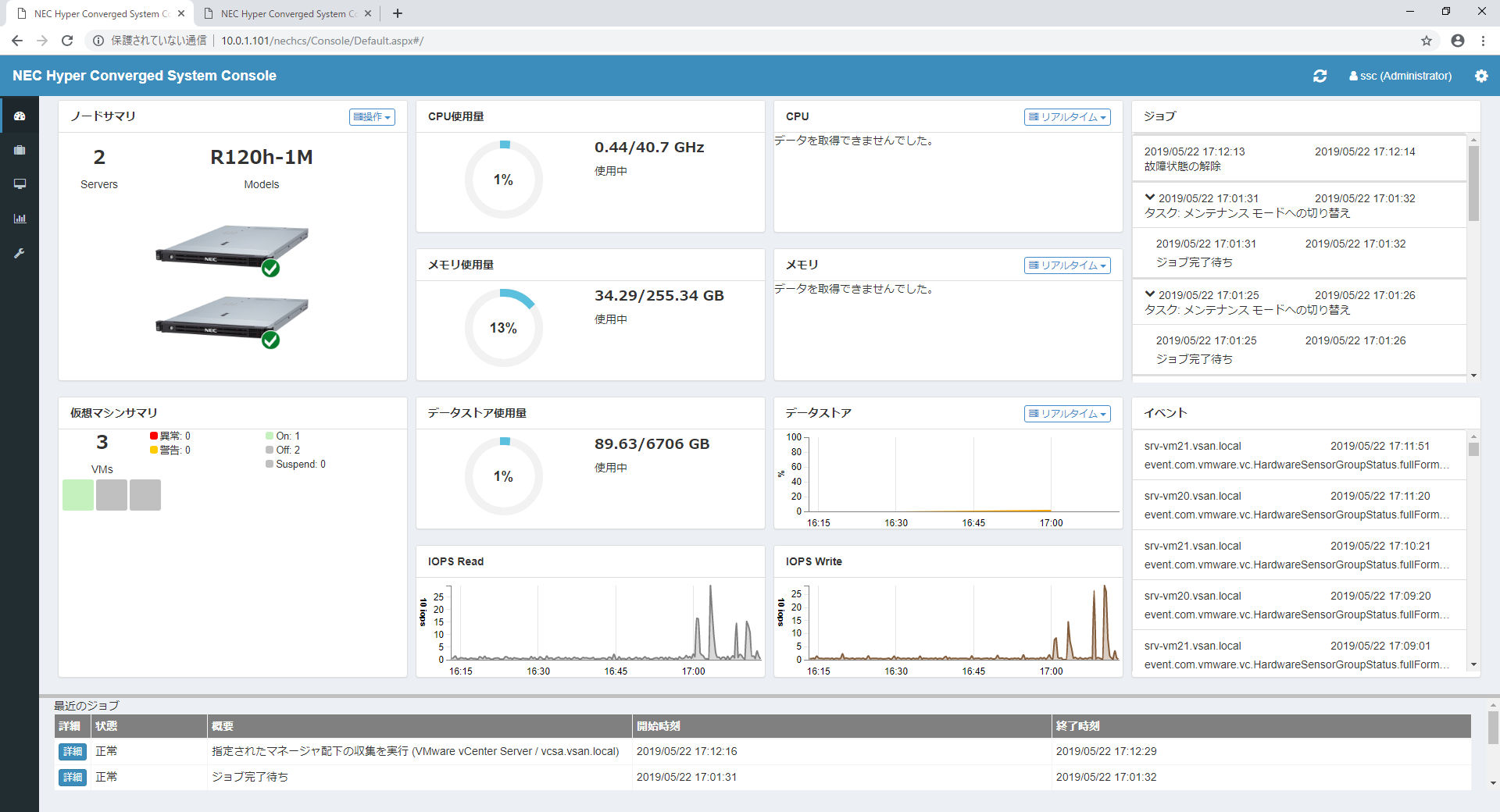This screenshot has height=812, width=1500.
Task: Click the bottom server green status check
Action: [270, 340]
